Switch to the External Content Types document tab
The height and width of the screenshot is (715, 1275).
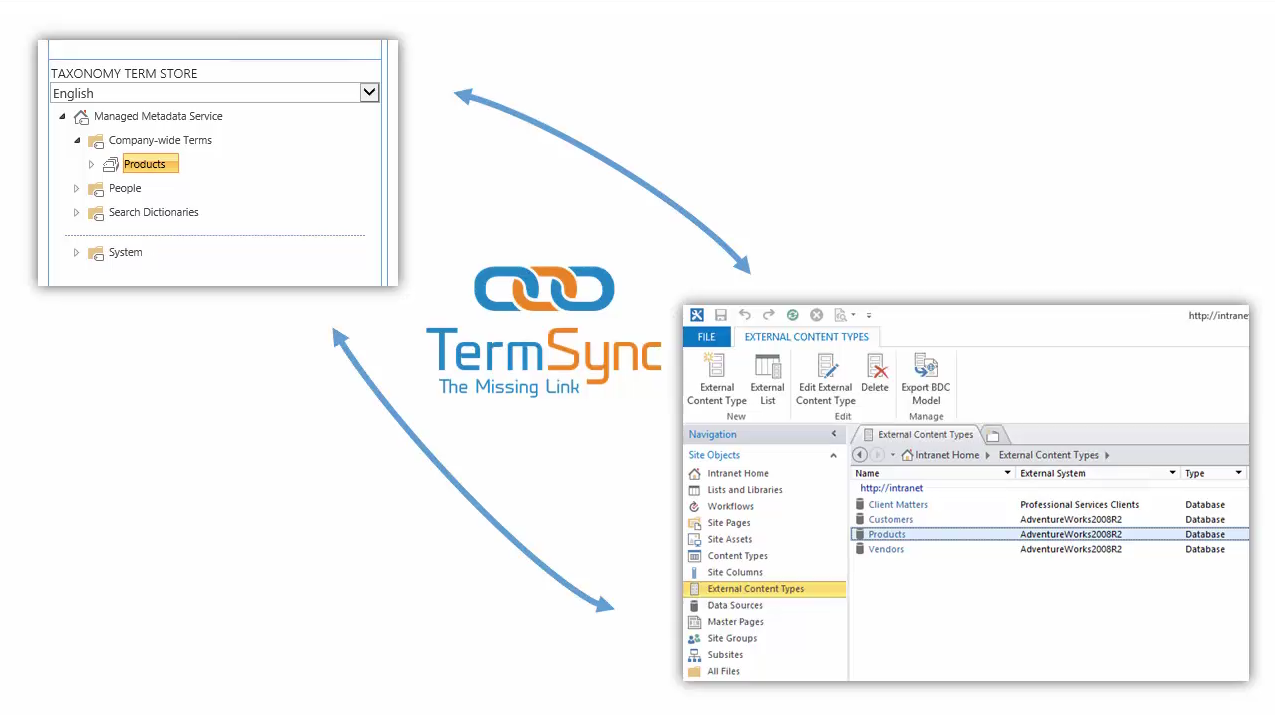pyautogui.click(x=918, y=435)
